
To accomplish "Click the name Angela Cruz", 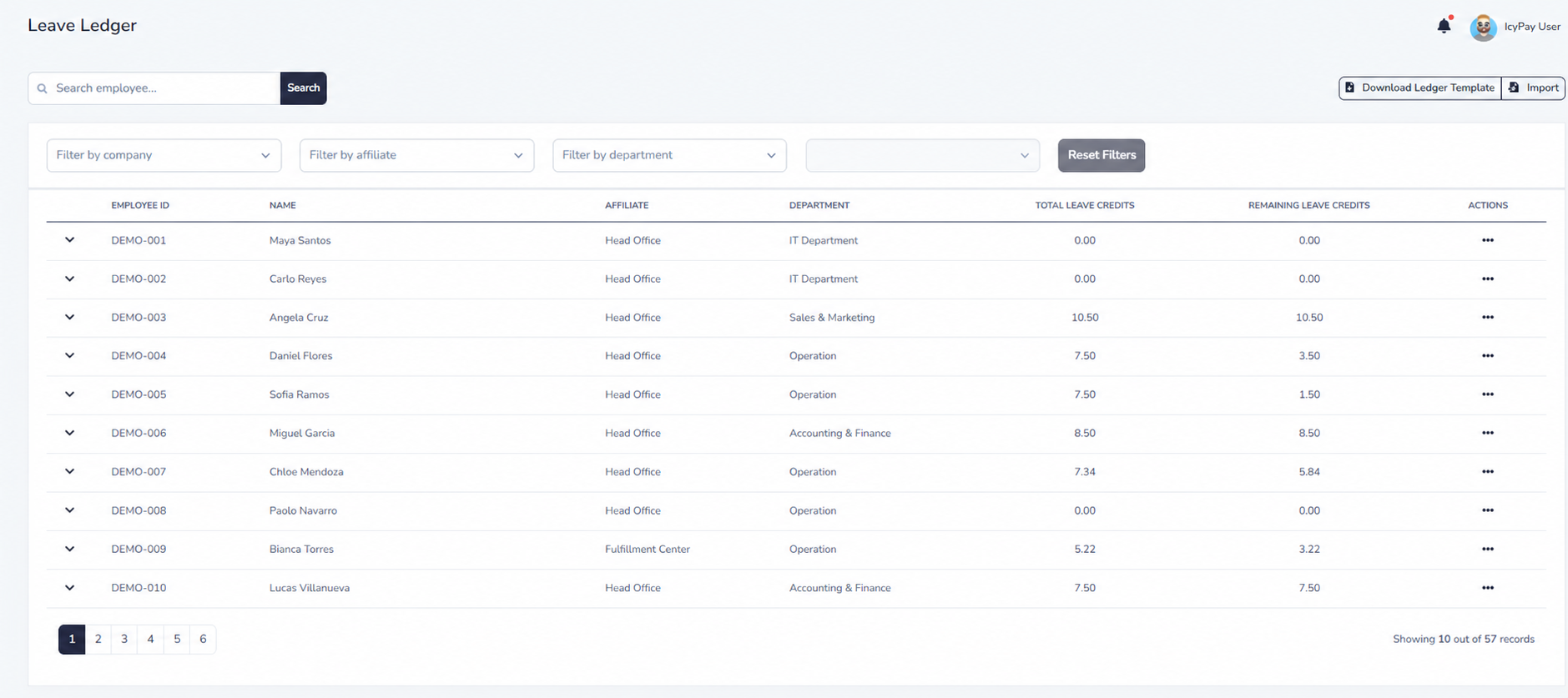I will 299,317.
